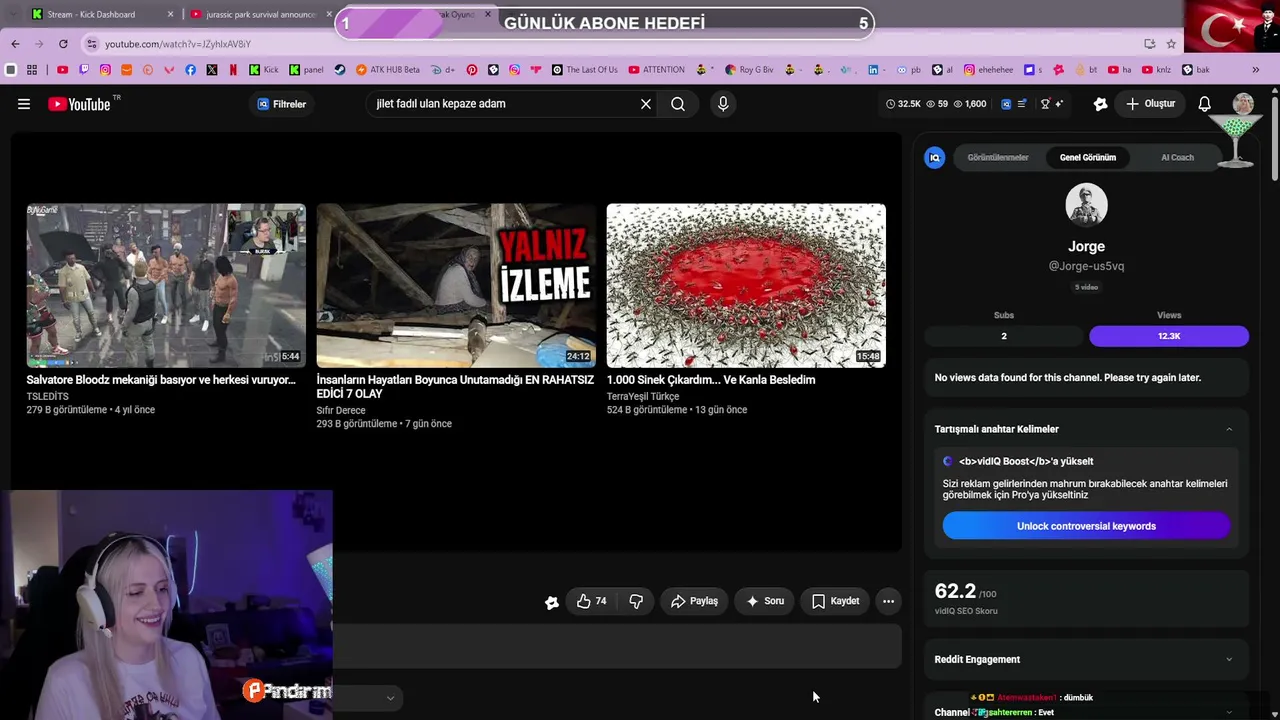Open the Salvatore Bloodz video thumbnail
This screenshot has width=1280, height=720.
[166, 286]
